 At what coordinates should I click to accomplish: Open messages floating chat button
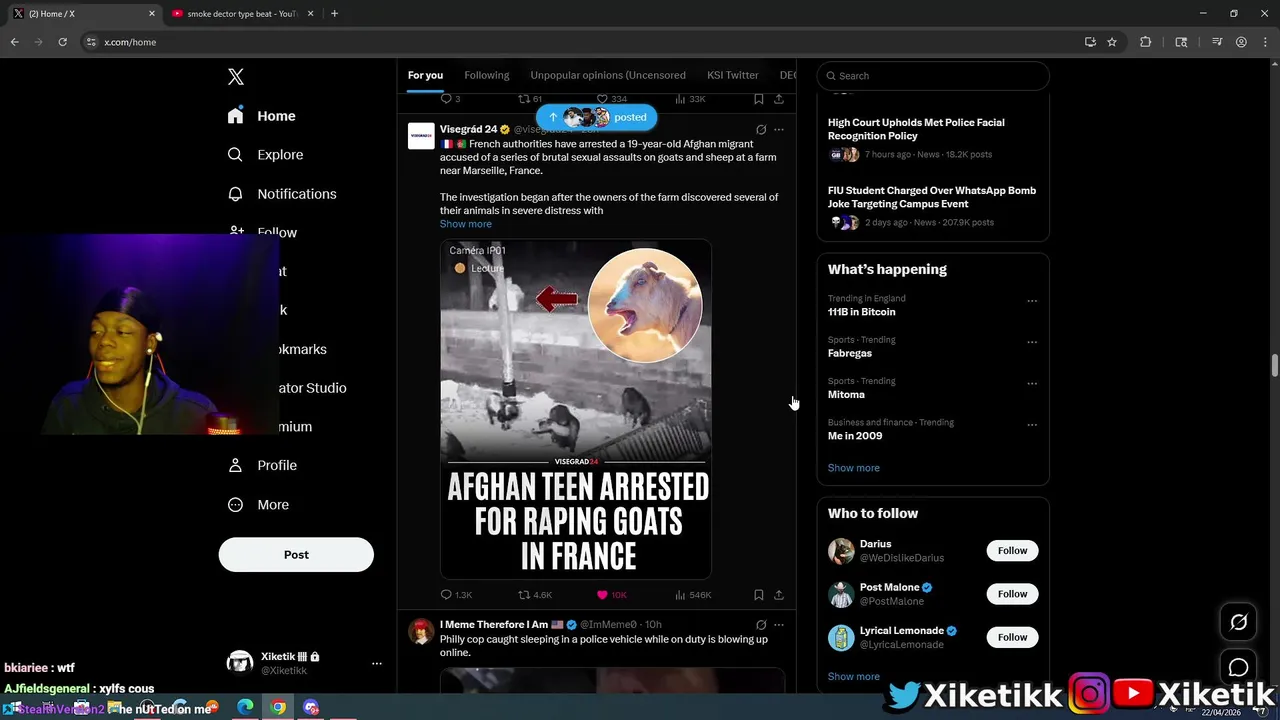click(x=1238, y=667)
